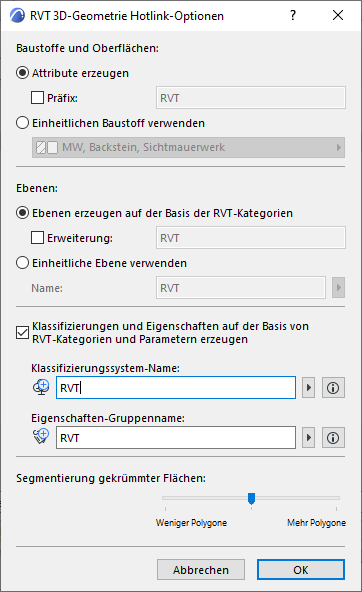Uncheck Klassifizierungen und Eigenschaften erzeugen checkbox
The image size is (362, 592).
22,333
